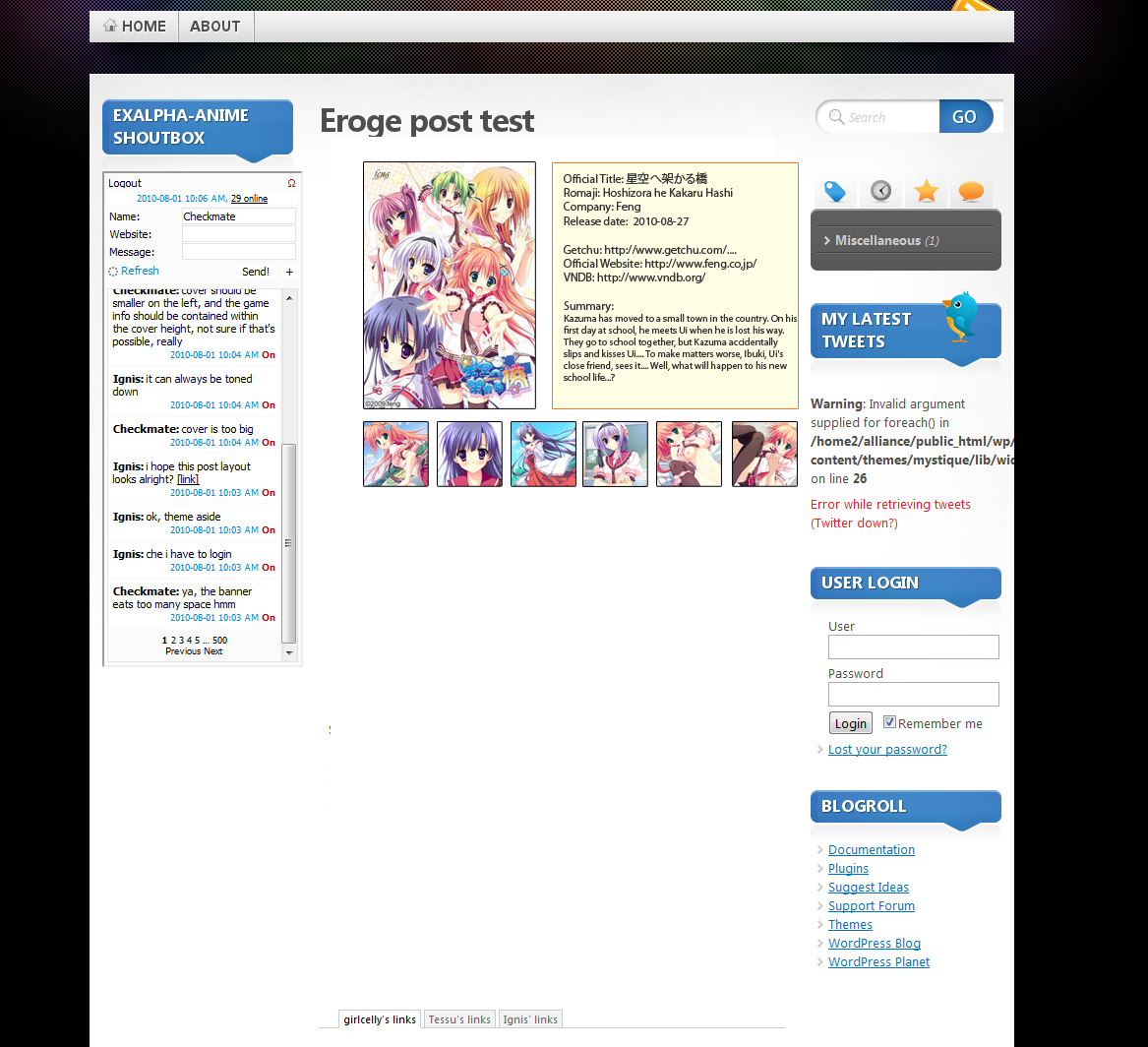Click the Blogroll widget heading
The image size is (1148, 1047).
(x=906, y=806)
